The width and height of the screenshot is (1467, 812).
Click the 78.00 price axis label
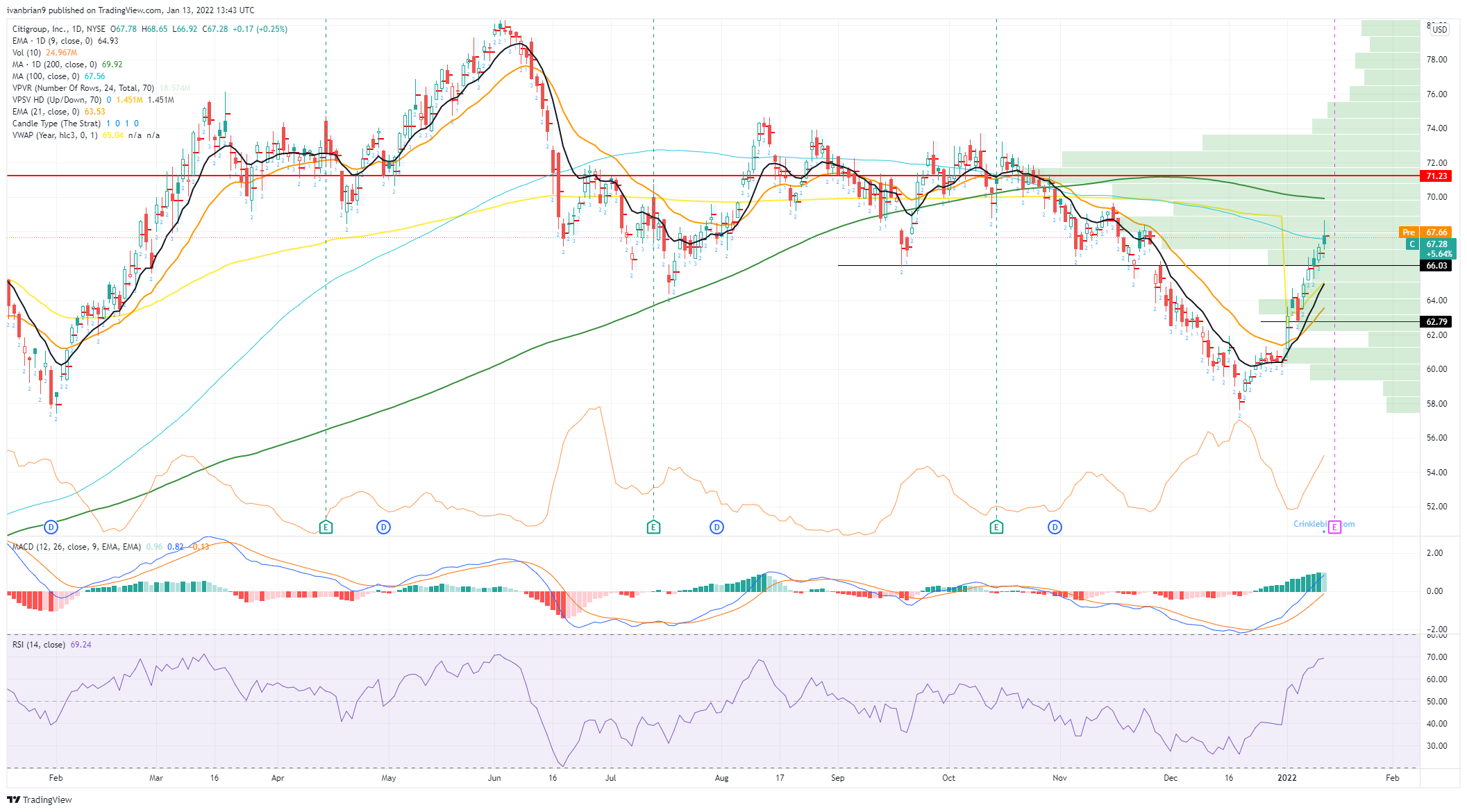[1437, 60]
